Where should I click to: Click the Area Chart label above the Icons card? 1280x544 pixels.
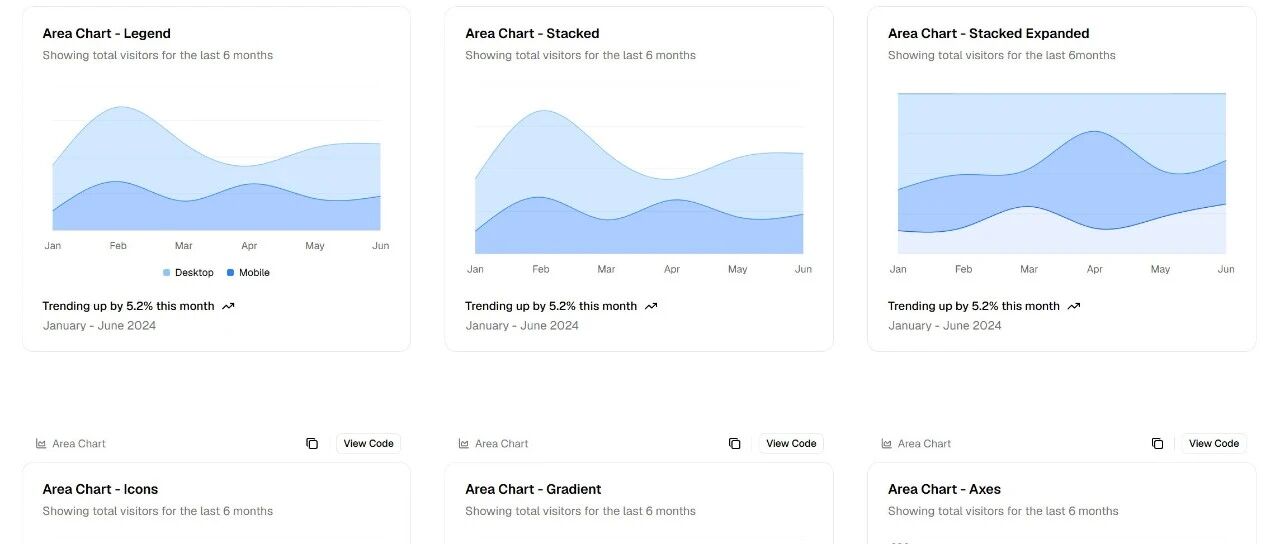tap(79, 444)
